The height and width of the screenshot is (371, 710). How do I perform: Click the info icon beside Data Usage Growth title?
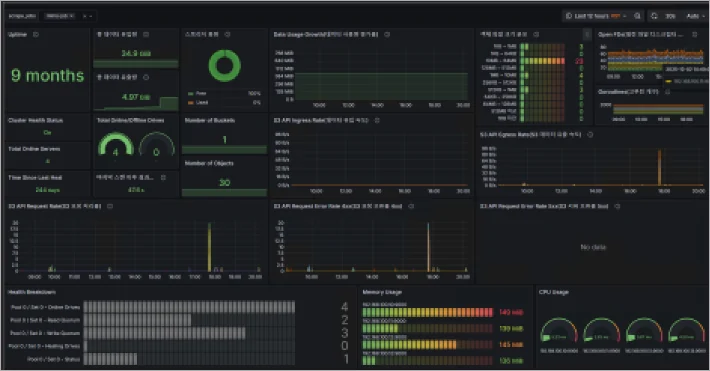pyautogui.click(x=387, y=34)
